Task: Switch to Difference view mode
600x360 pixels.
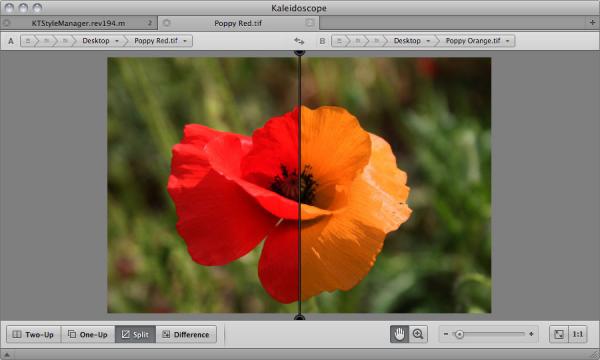Action: coord(186,334)
